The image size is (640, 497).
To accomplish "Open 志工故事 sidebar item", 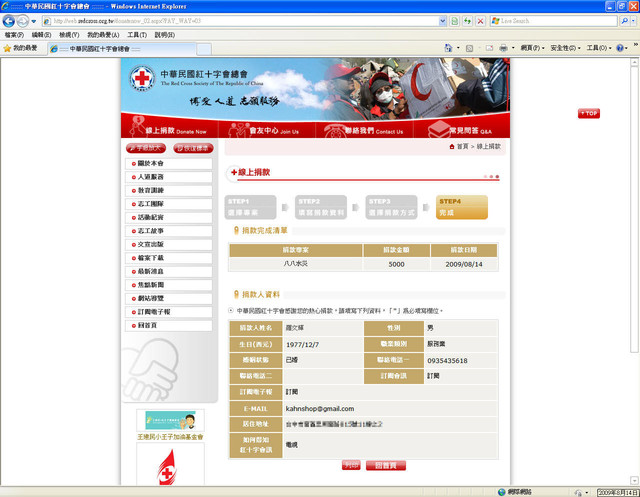I will point(169,231).
